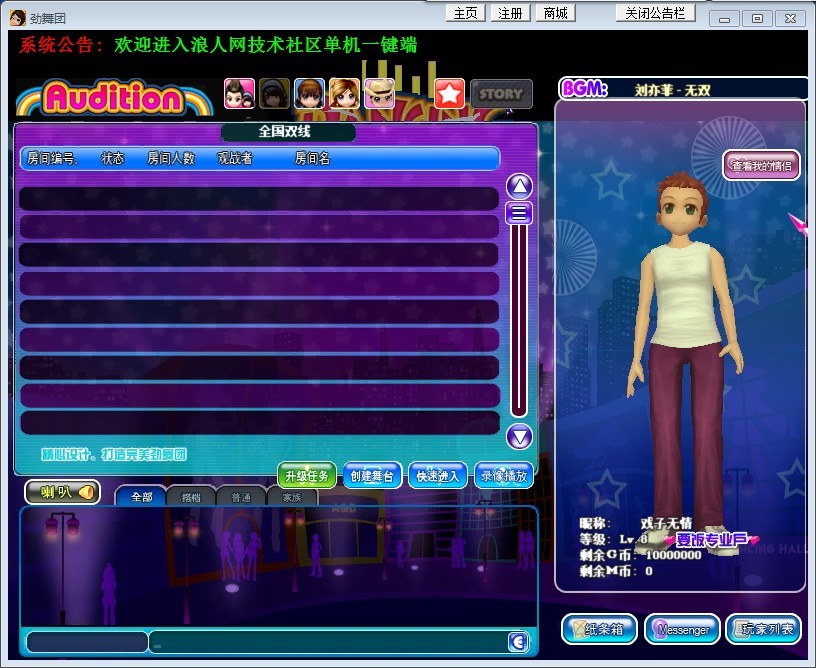Open the 升级任务 button
Image resolution: width=816 pixels, height=668 pixels.
tap(306, 476)
